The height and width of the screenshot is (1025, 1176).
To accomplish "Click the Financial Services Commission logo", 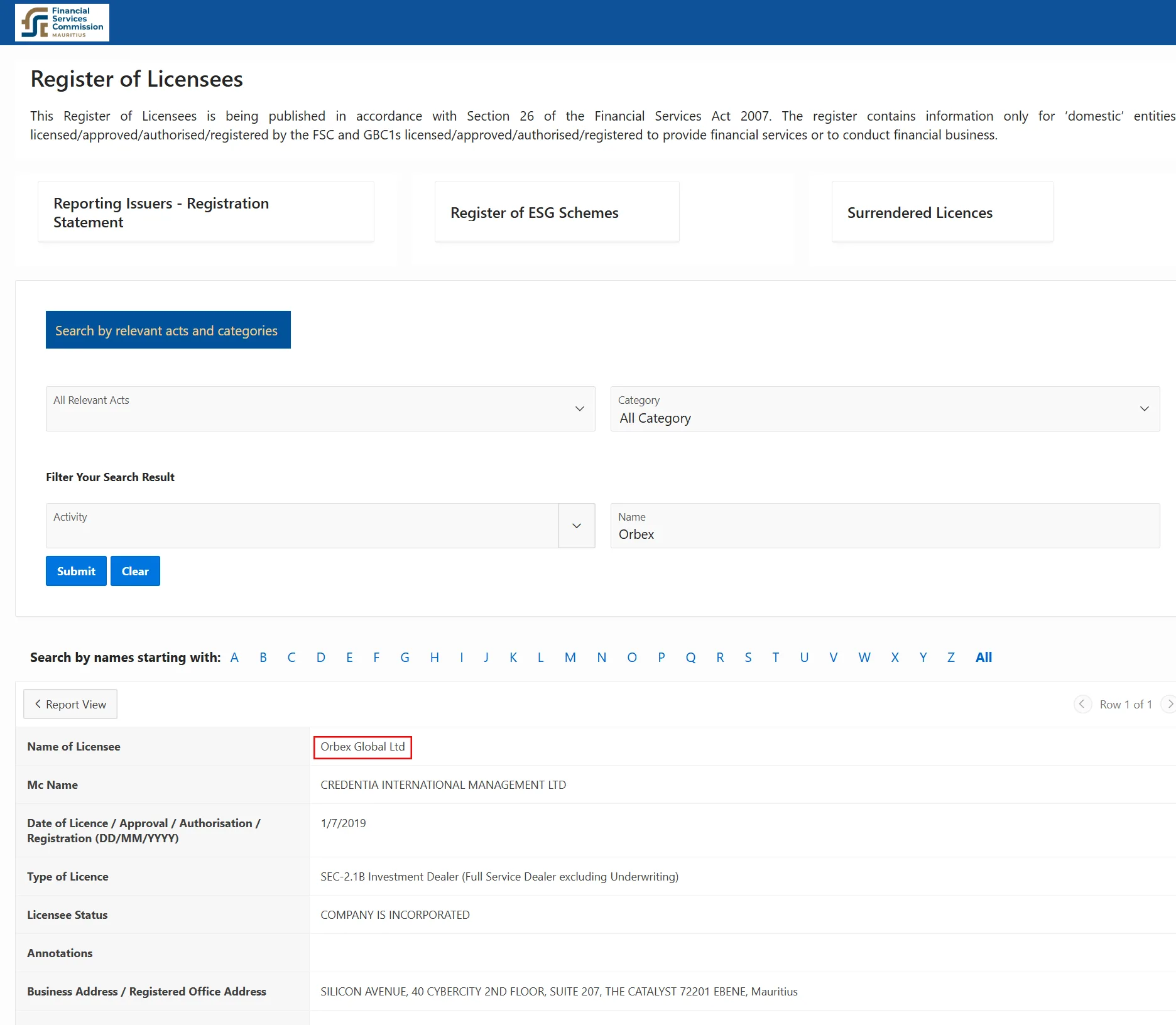I will click(62, 23).
